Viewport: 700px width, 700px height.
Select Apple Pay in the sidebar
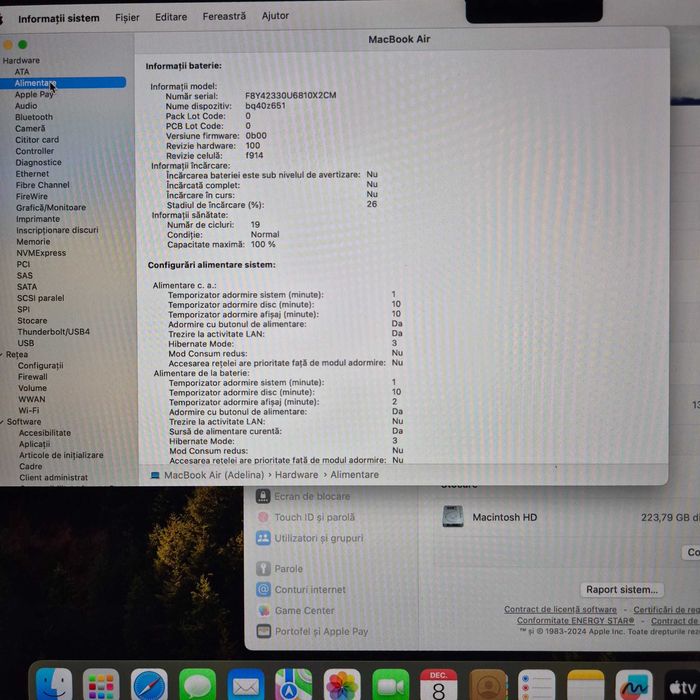coord(34,95)
